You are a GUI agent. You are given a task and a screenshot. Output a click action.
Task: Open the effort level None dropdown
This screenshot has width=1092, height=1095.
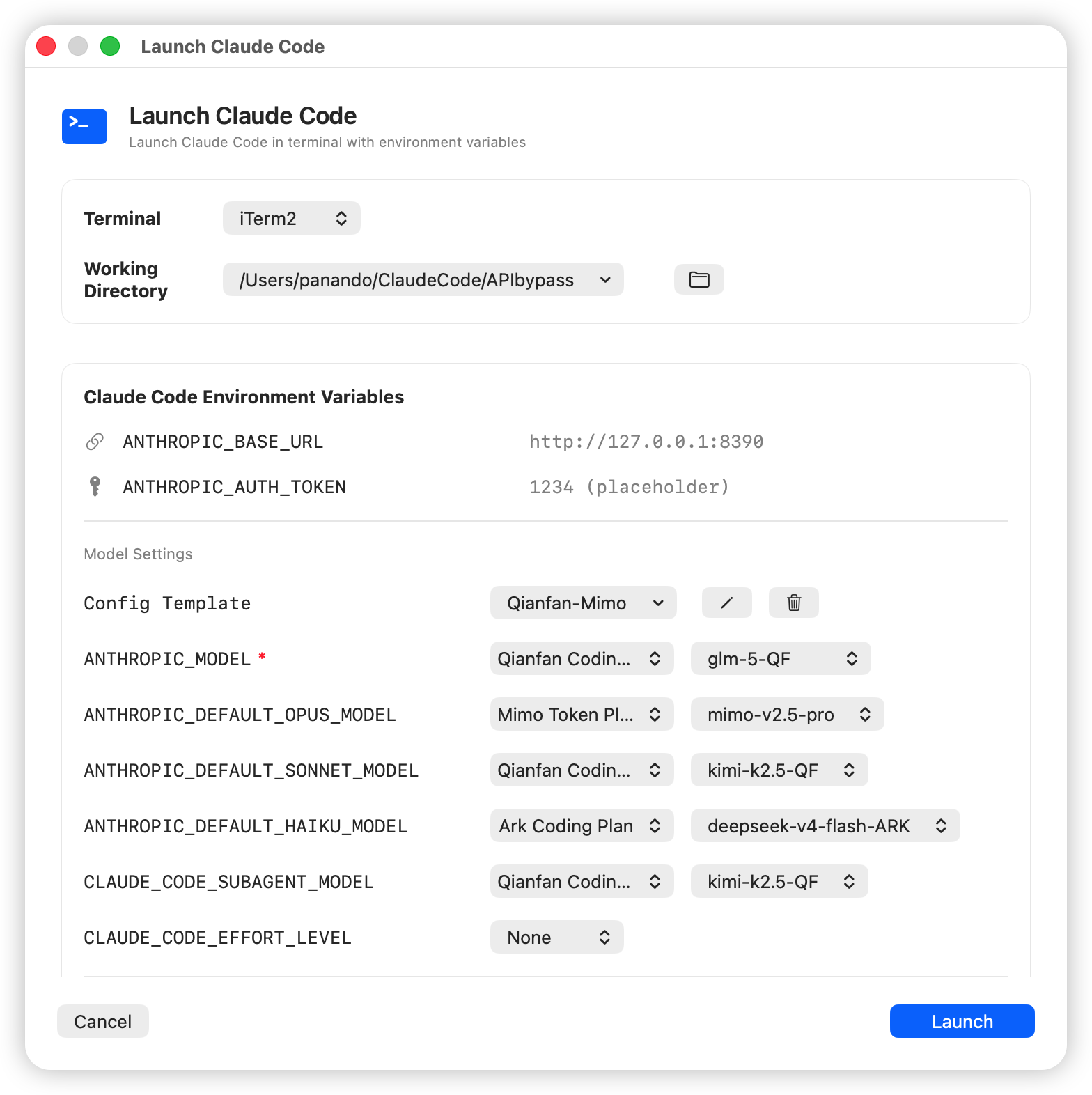556,937
